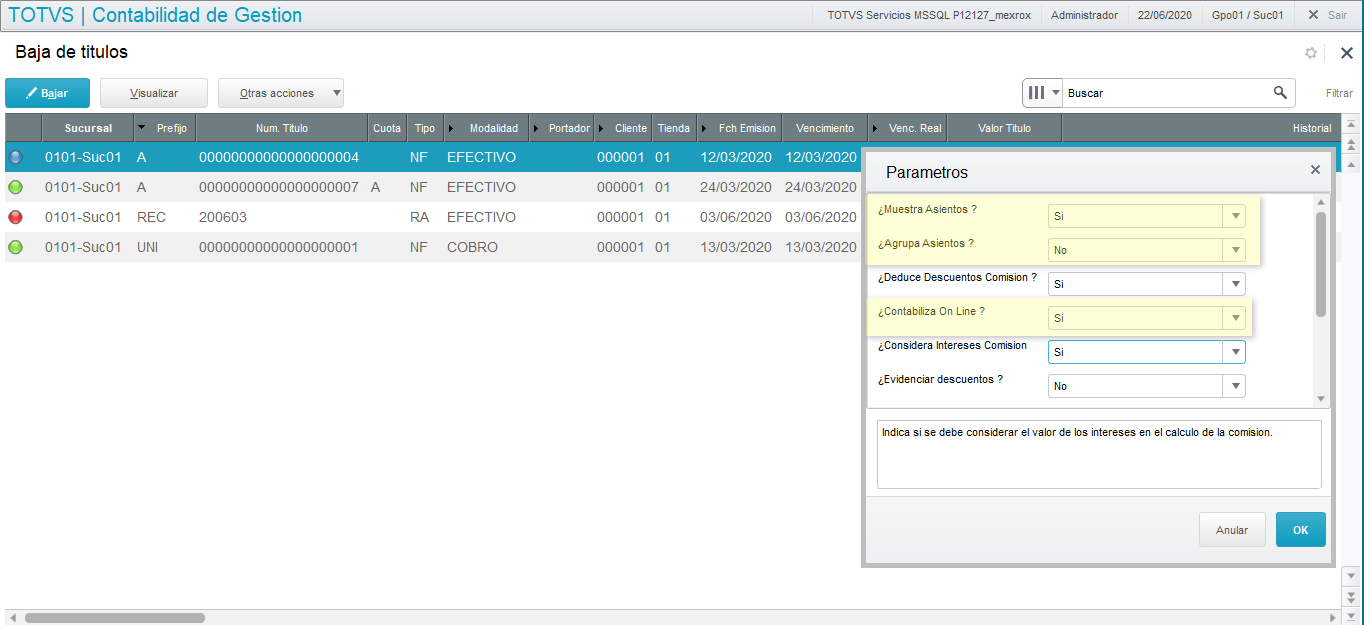Click the green status circle of the UNI row
This screenshot has height=625, width=1364.
pos(15,247)
